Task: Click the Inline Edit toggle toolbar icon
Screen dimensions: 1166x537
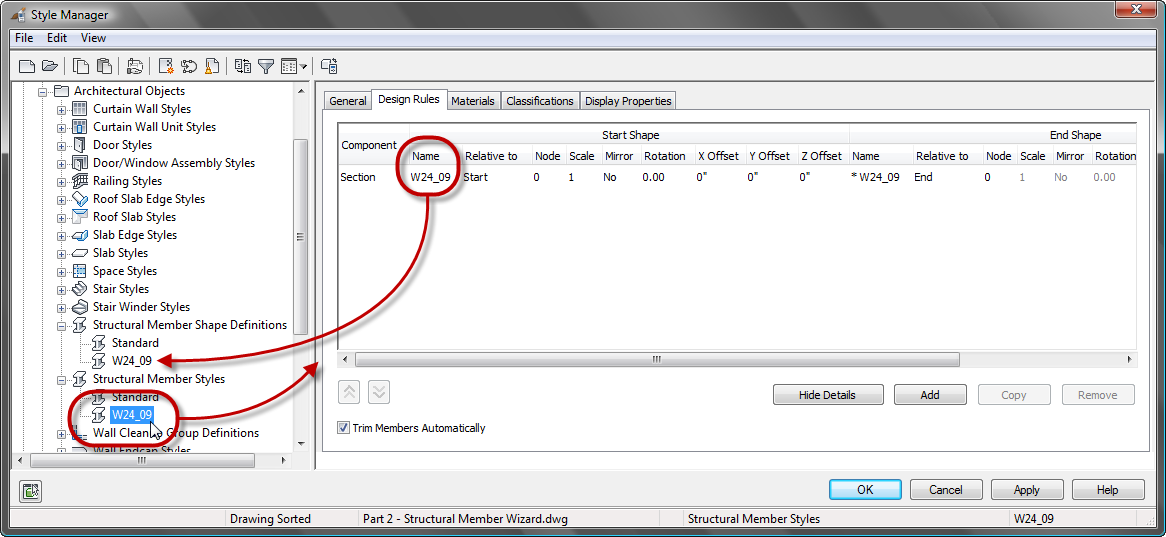Action: click(329, 66)
